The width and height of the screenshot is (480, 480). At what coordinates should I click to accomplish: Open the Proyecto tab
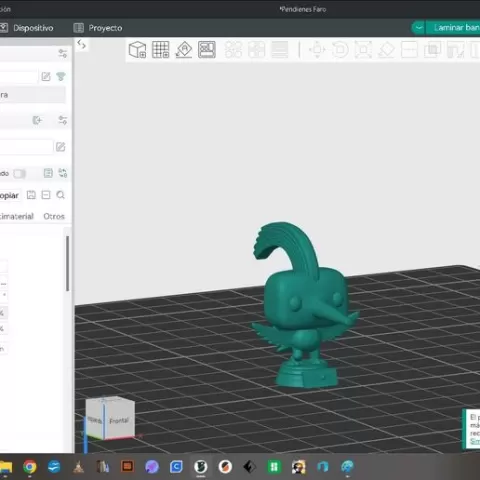(98, 28)
